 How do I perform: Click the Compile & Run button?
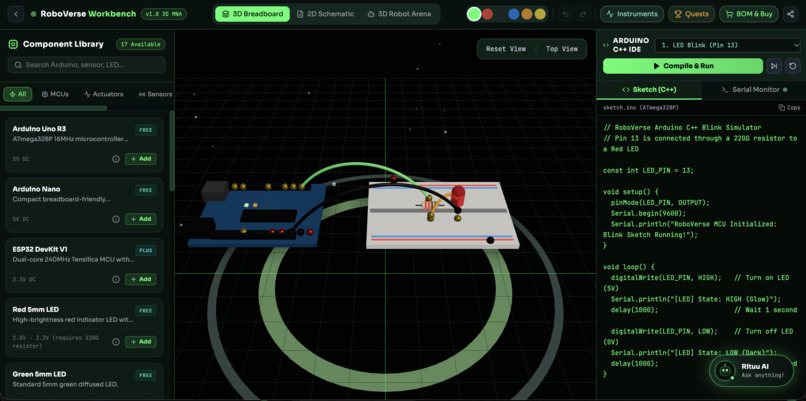pyautogui.click(x=683, y=66)
